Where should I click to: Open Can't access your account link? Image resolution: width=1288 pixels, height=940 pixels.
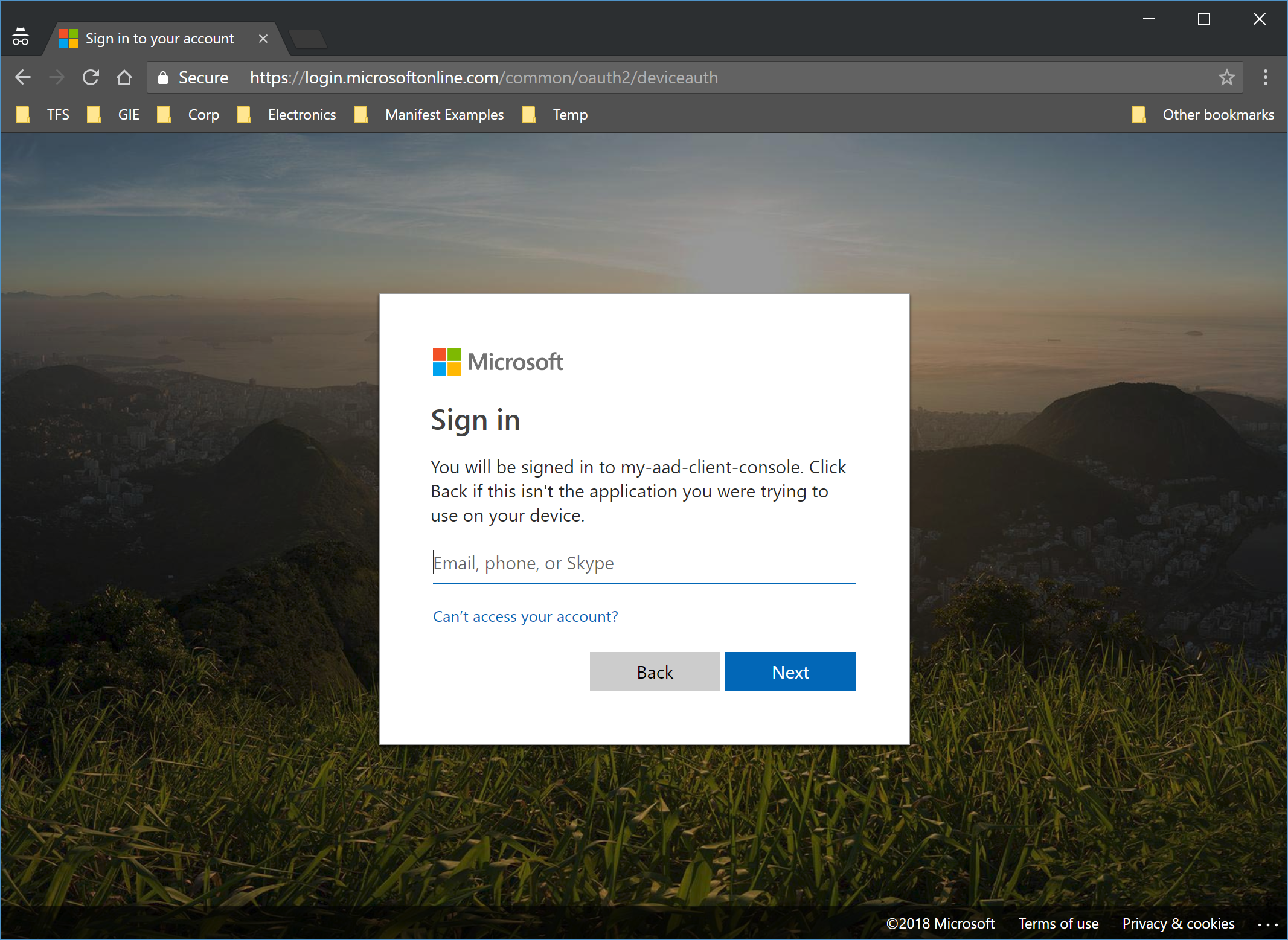pyautogui.click(x=525, y=616)
